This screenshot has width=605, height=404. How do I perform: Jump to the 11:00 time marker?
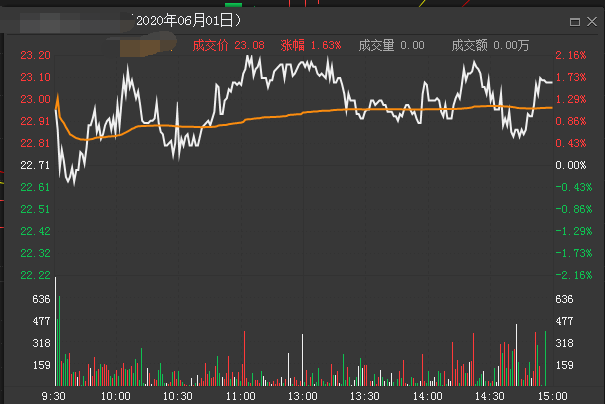[239, 396]
